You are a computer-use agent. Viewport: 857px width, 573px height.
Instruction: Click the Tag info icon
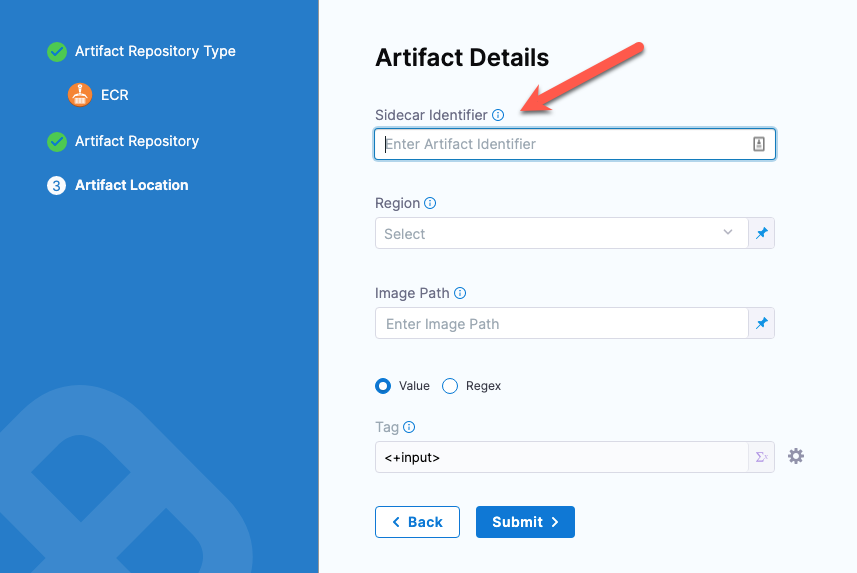[x=409, y=427]
